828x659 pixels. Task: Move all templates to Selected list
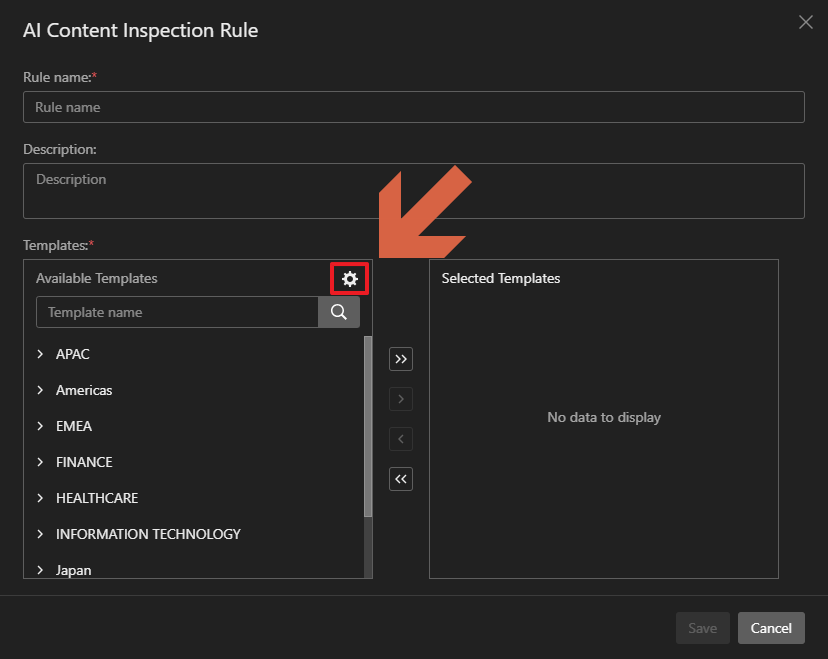(401, 359)
